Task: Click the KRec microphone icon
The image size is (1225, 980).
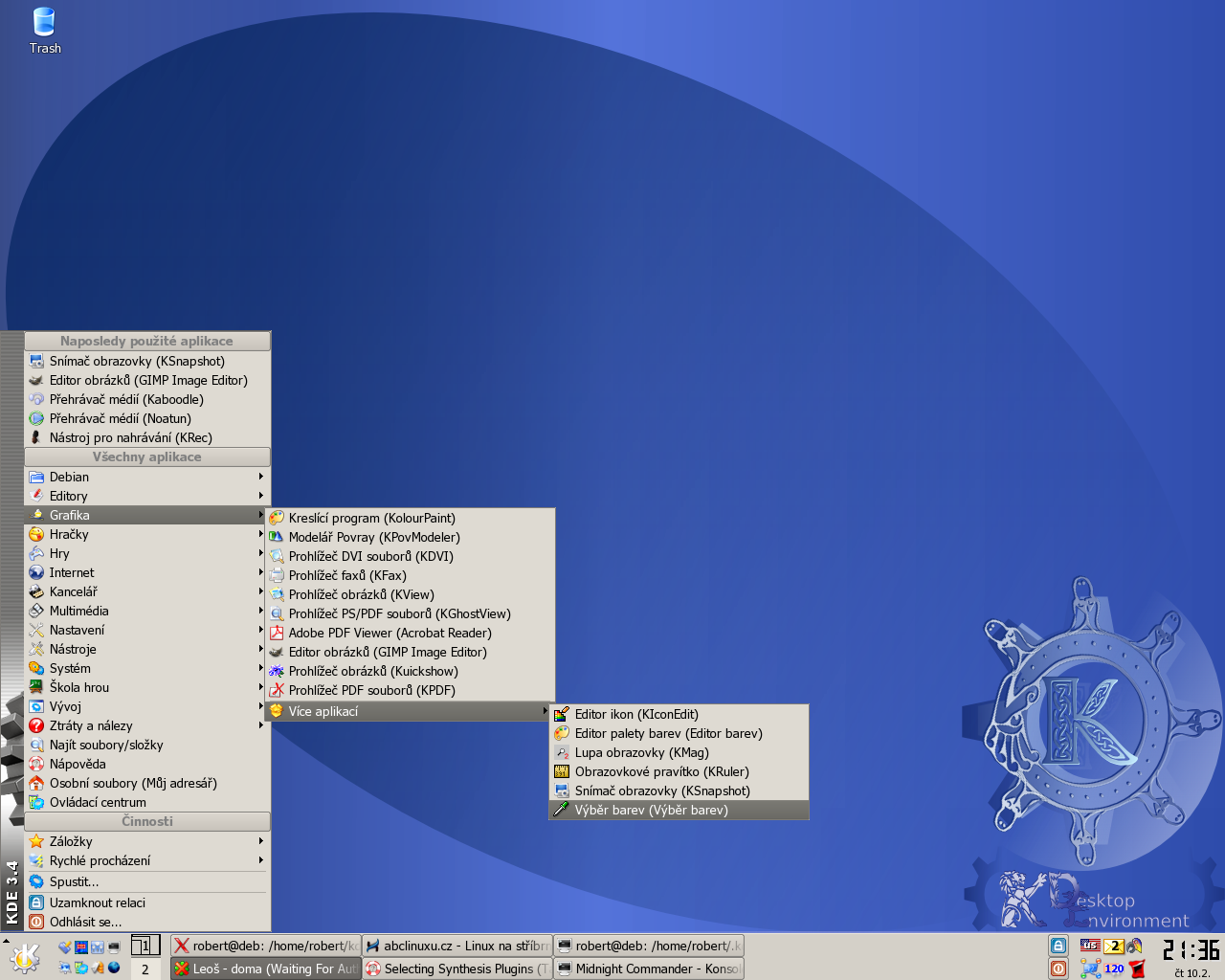Action: tap(36, 437)
